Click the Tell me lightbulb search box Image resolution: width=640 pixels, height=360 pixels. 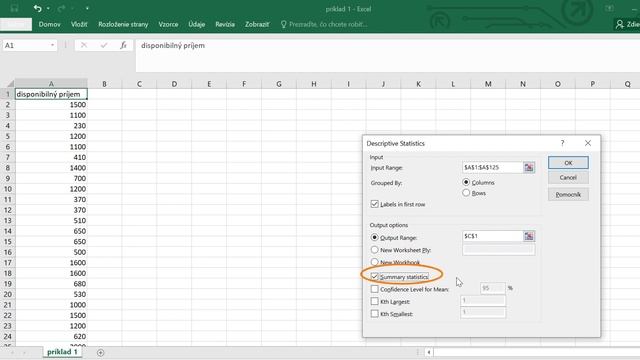click(x=324, y=24)
